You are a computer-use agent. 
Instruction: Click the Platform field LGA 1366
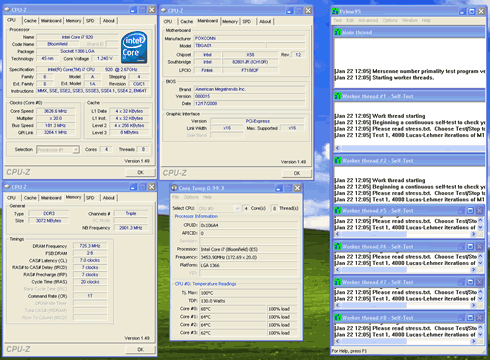click(x=249, y=265)
